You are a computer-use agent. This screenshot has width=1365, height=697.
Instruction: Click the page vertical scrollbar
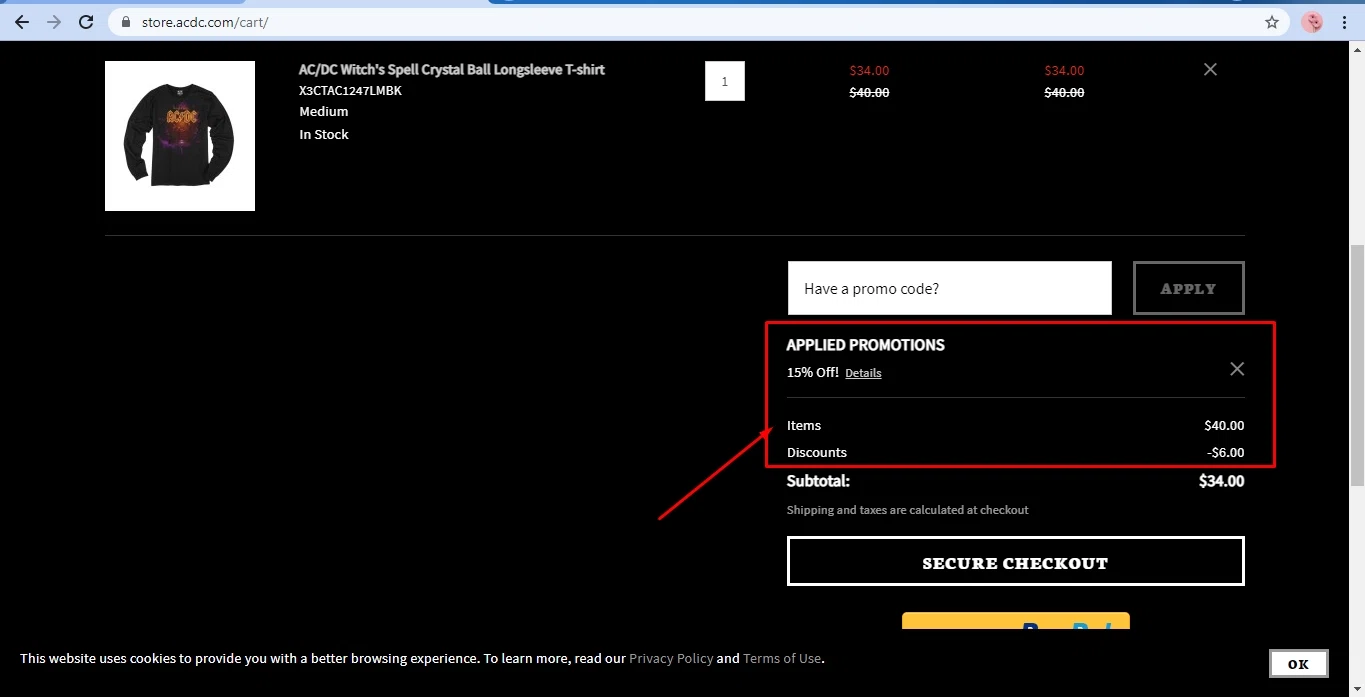[1357, 368]
